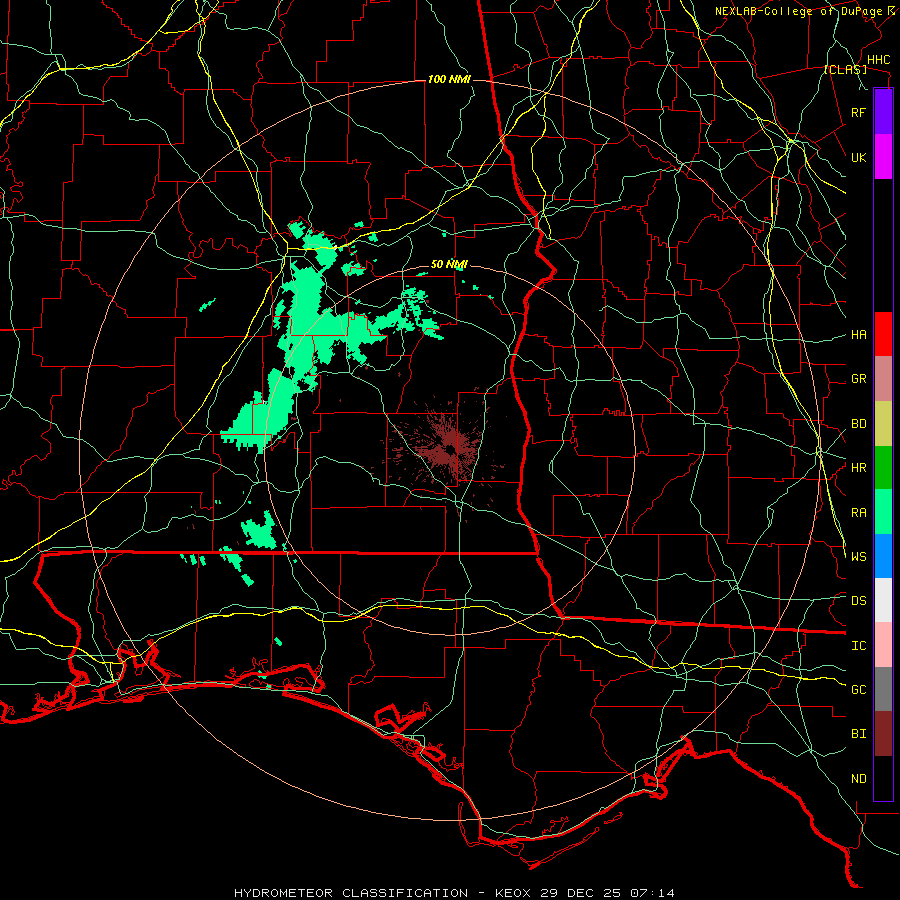Click the GR legend label
The height and width of the screenshot is (900, 900).
click(858, 379)
